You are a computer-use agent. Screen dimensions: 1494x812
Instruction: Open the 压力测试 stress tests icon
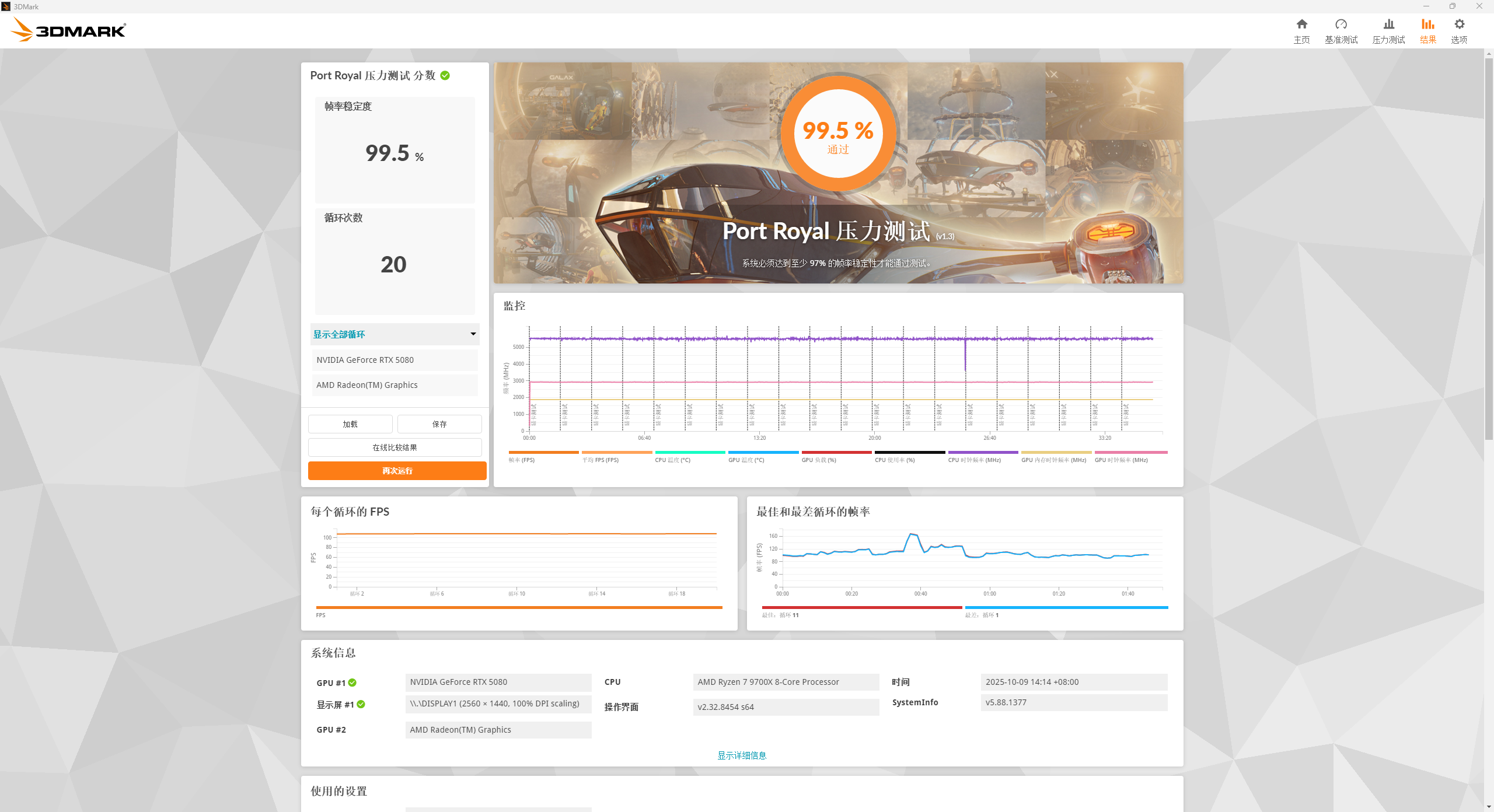1388,24
